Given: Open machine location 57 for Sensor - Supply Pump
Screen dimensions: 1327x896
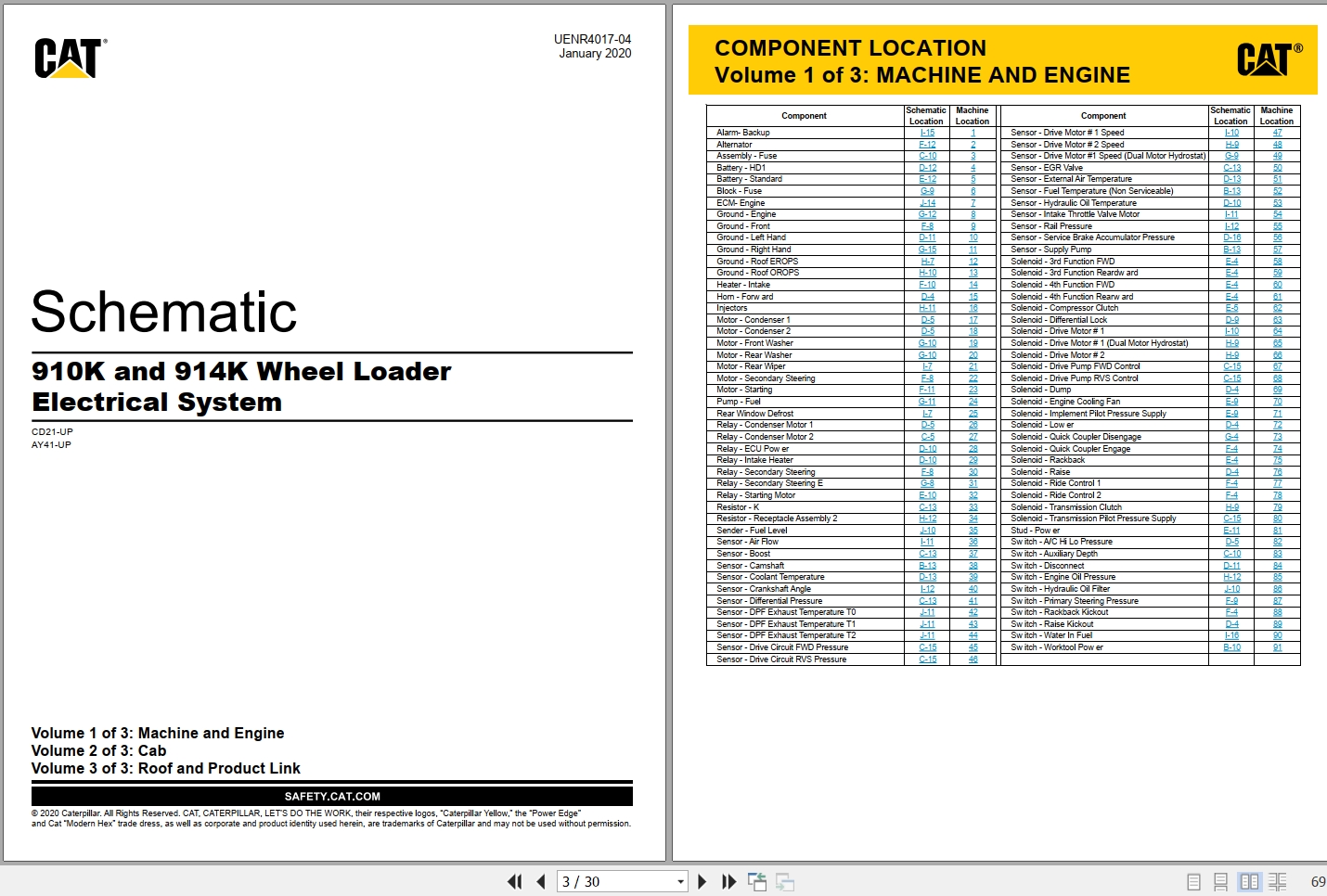Looking at the screenshot, I should 1277,250.
